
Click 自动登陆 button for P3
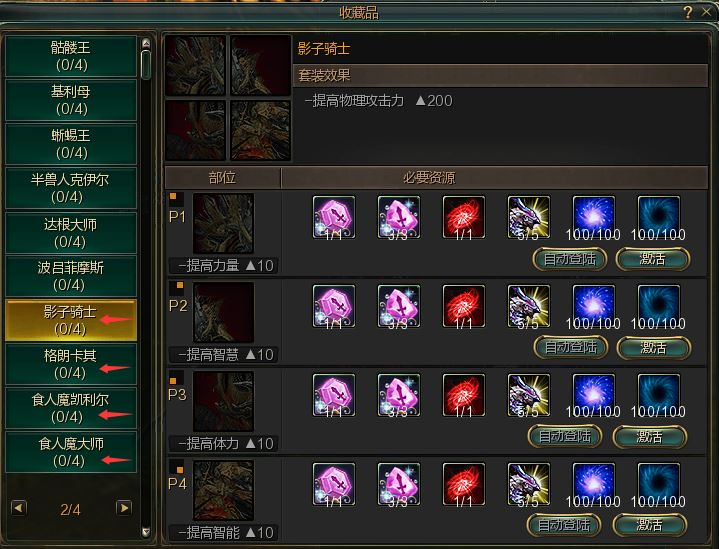564,436
